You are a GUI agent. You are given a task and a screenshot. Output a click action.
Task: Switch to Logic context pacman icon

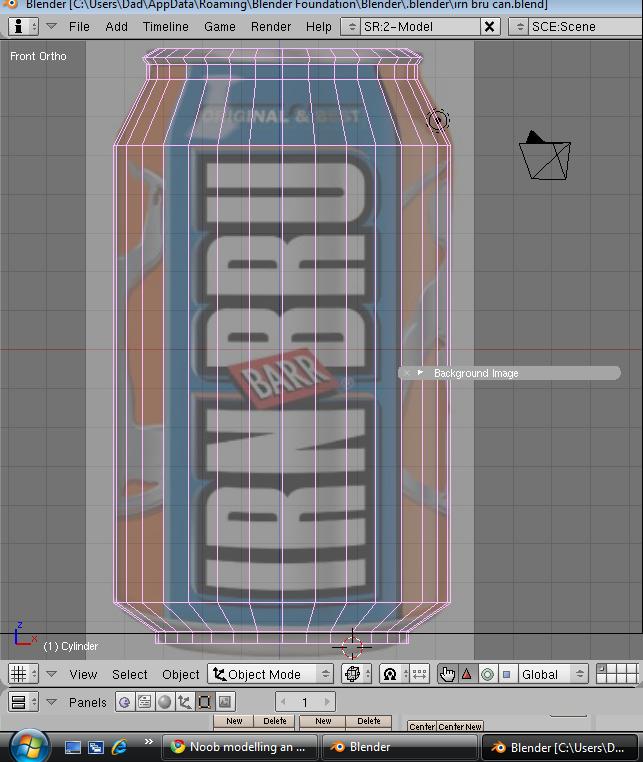pyautogui.click(x=125, y=702)
